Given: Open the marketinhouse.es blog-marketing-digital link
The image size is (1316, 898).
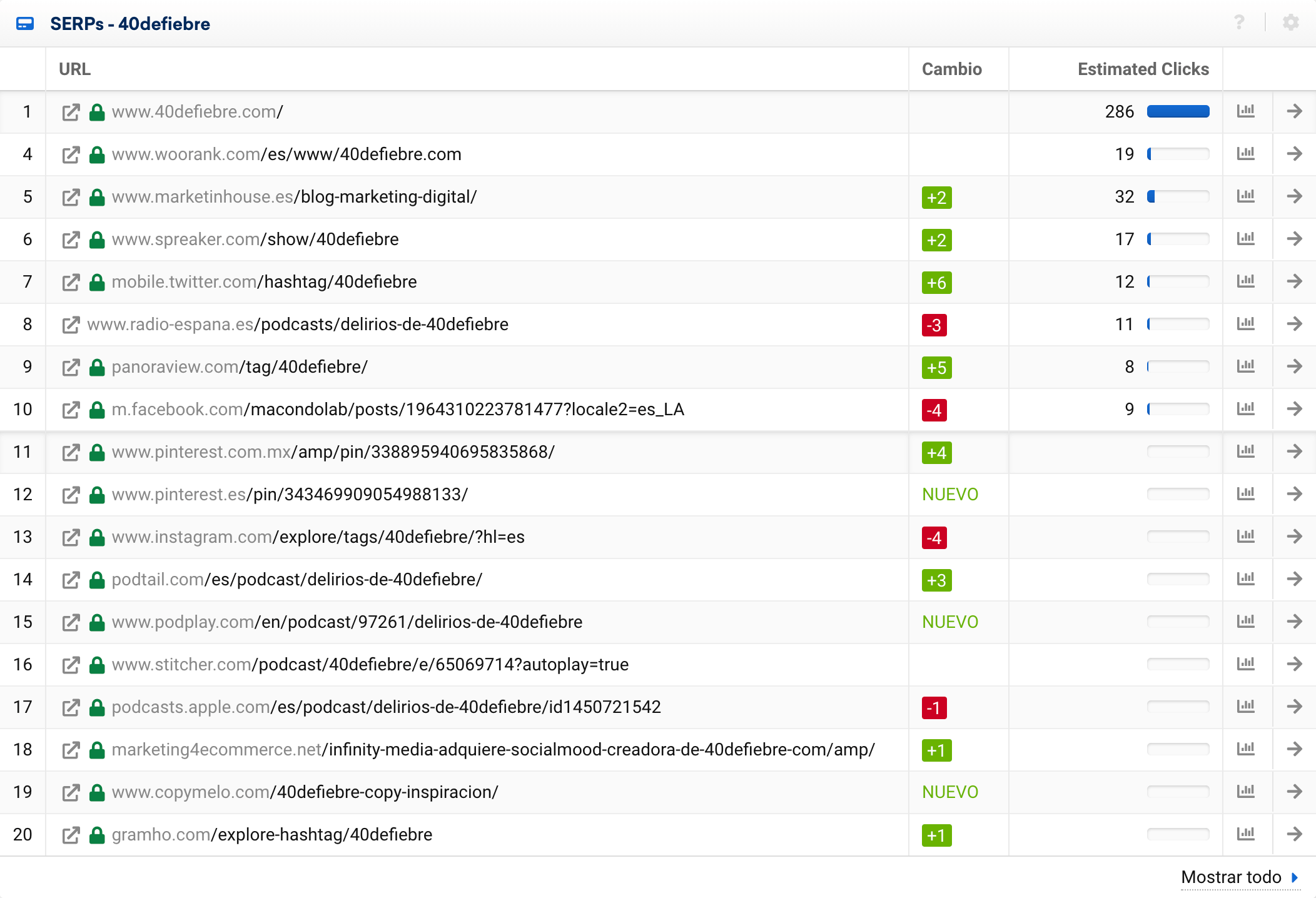Looking at the screenshot, I should tap(294, 197).
